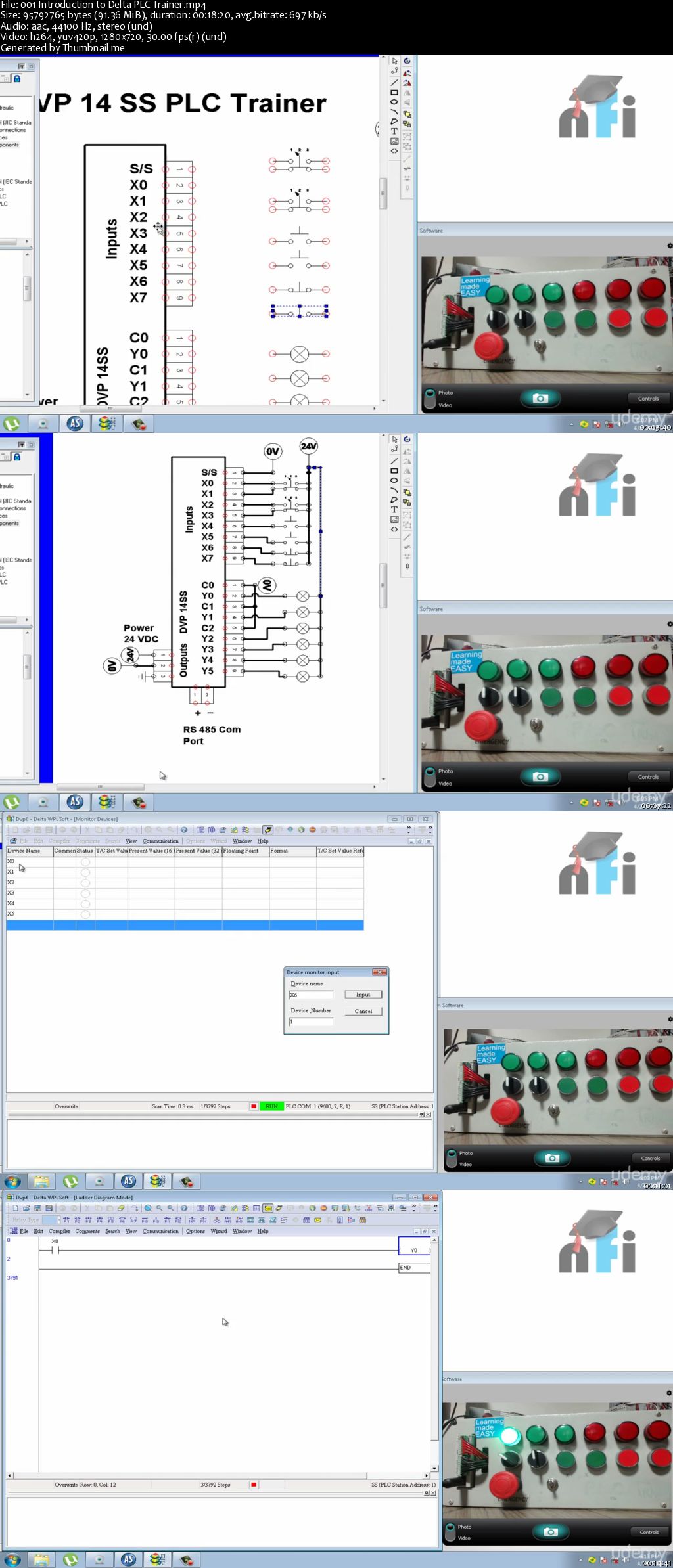
Task: Select the image insert tool in first frame drawing toolbar
Action: tap(394, 141)
